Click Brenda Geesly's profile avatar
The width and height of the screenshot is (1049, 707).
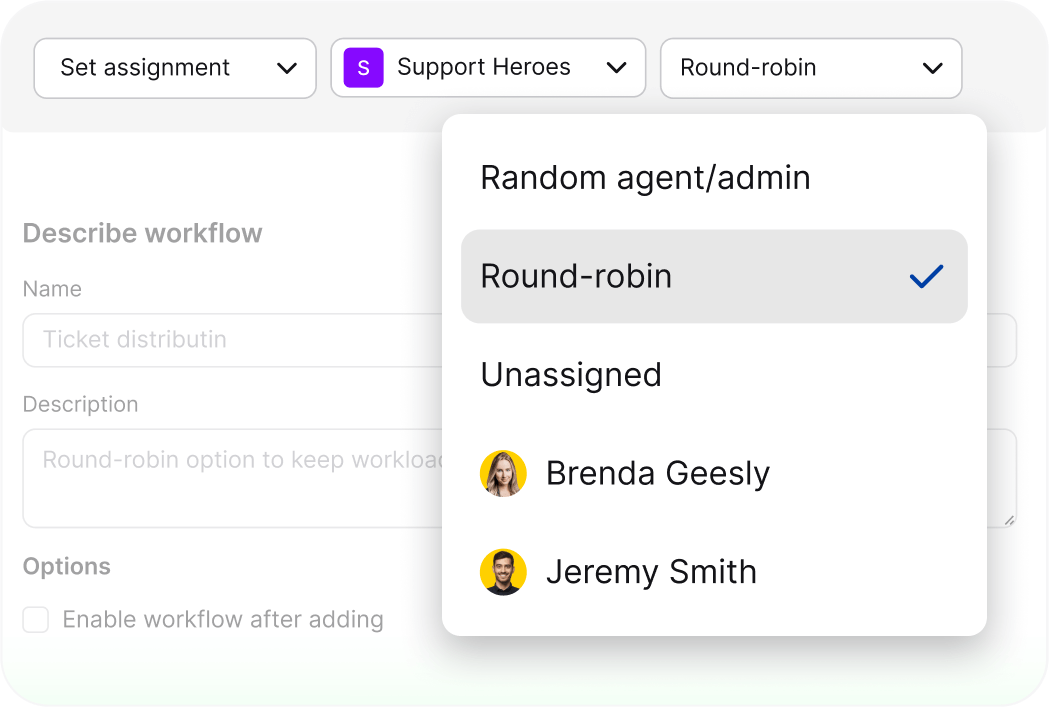[503, 473]
